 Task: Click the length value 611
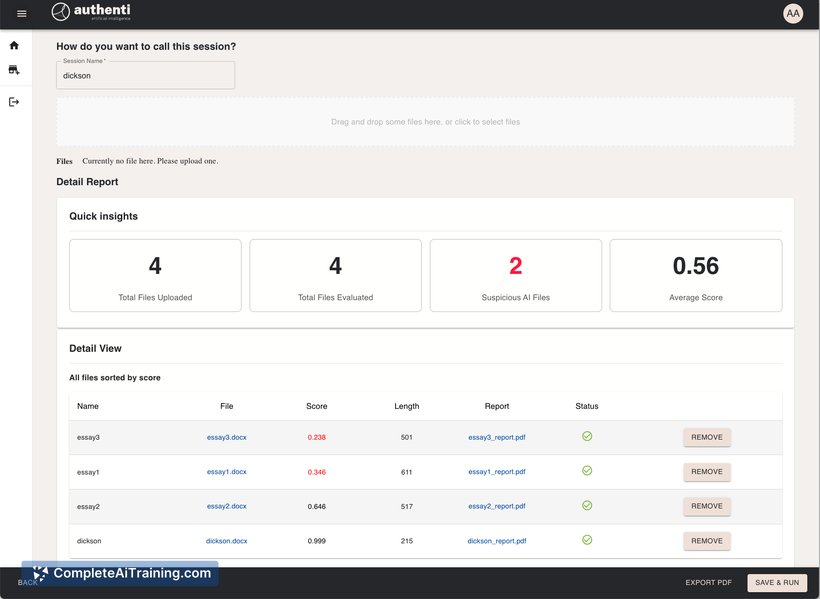406,472
